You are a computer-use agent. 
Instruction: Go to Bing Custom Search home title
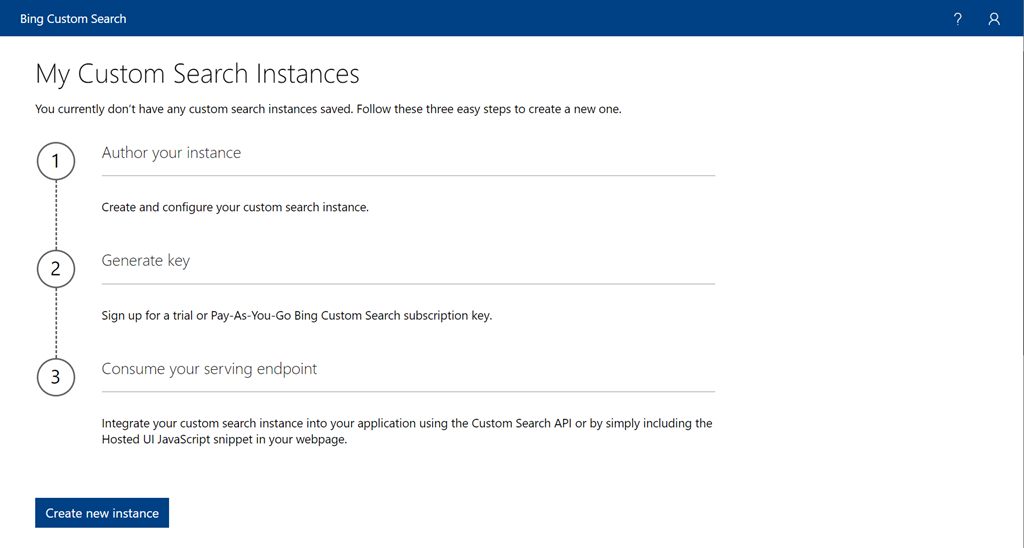coord(73,19)
